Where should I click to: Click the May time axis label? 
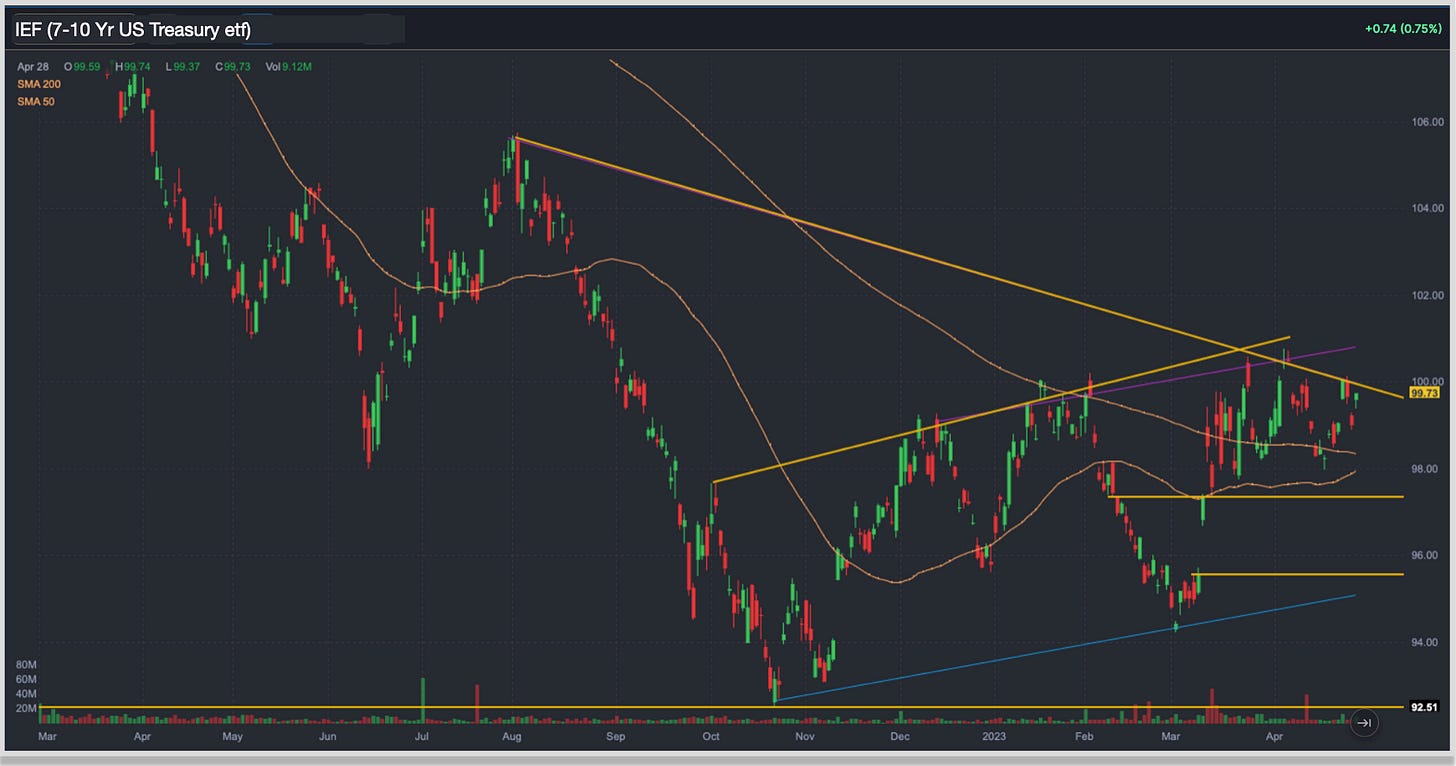coord(232,736)
